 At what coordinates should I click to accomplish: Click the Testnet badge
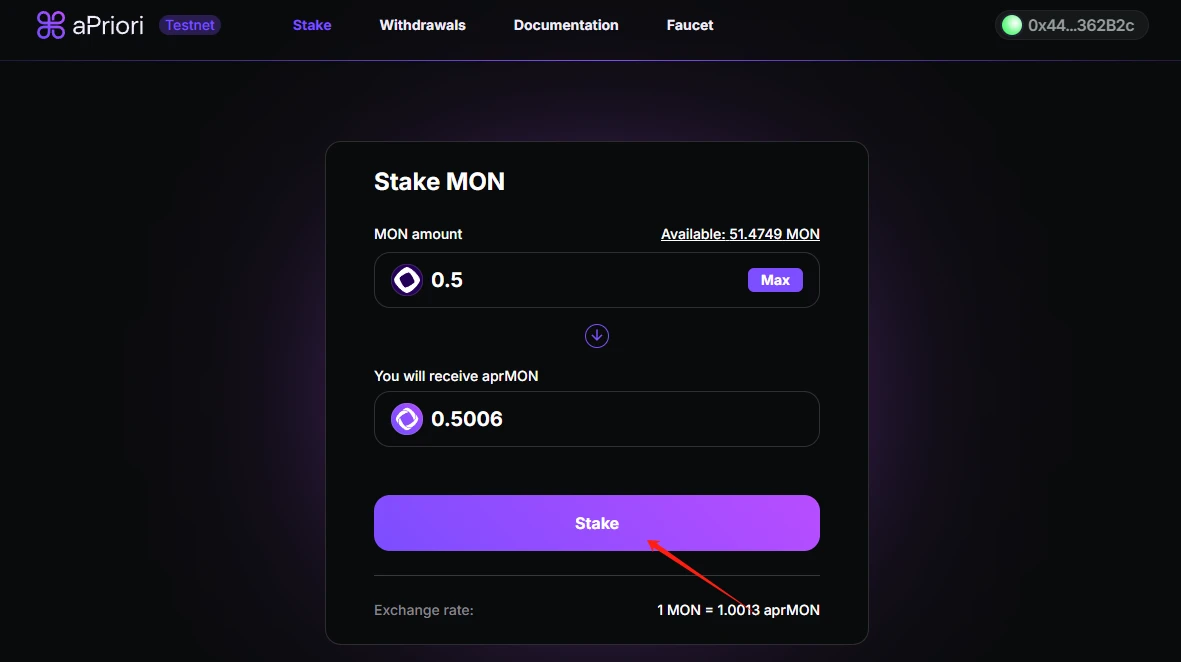[x=190, y=25]
